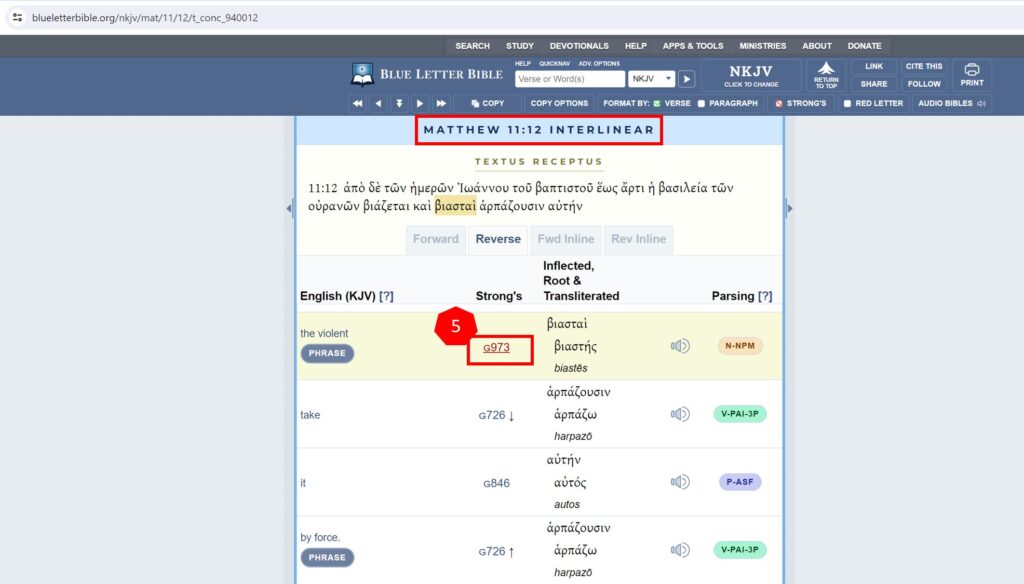Open the NKJV version dropdown
Image resolution: width=1024 pixels, height=584 pixels.
pos(652,79)
